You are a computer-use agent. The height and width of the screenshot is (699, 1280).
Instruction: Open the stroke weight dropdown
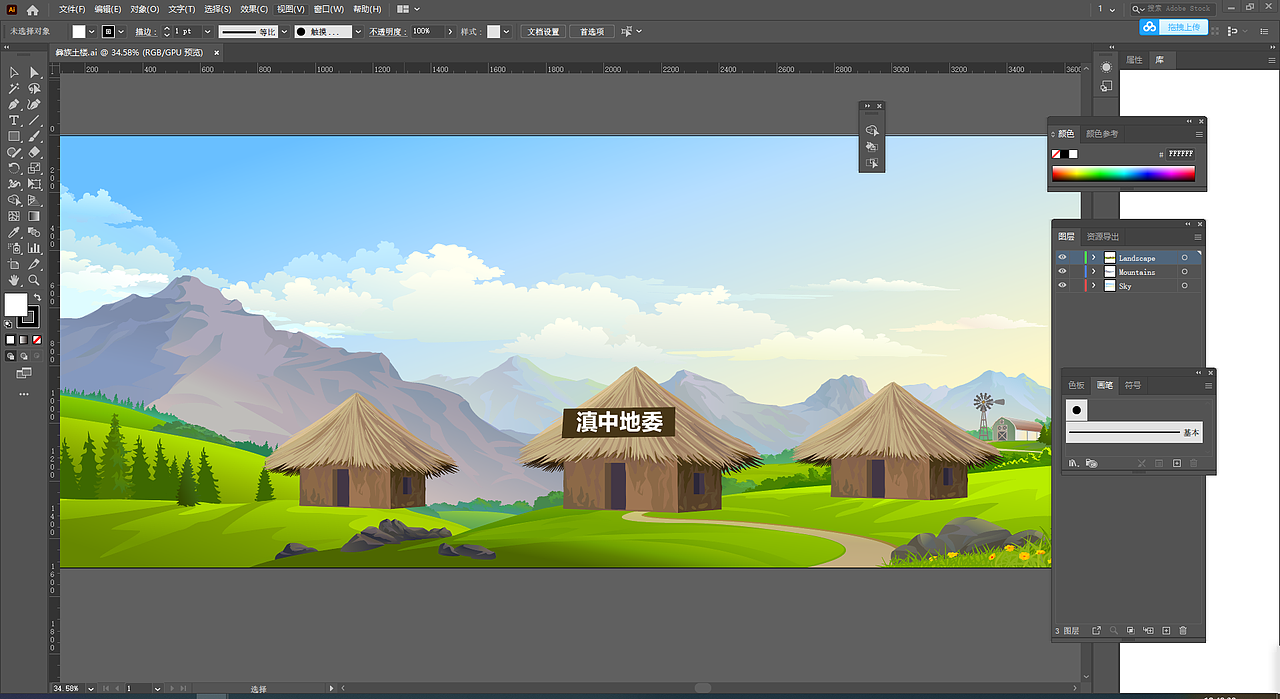point(208,32)
